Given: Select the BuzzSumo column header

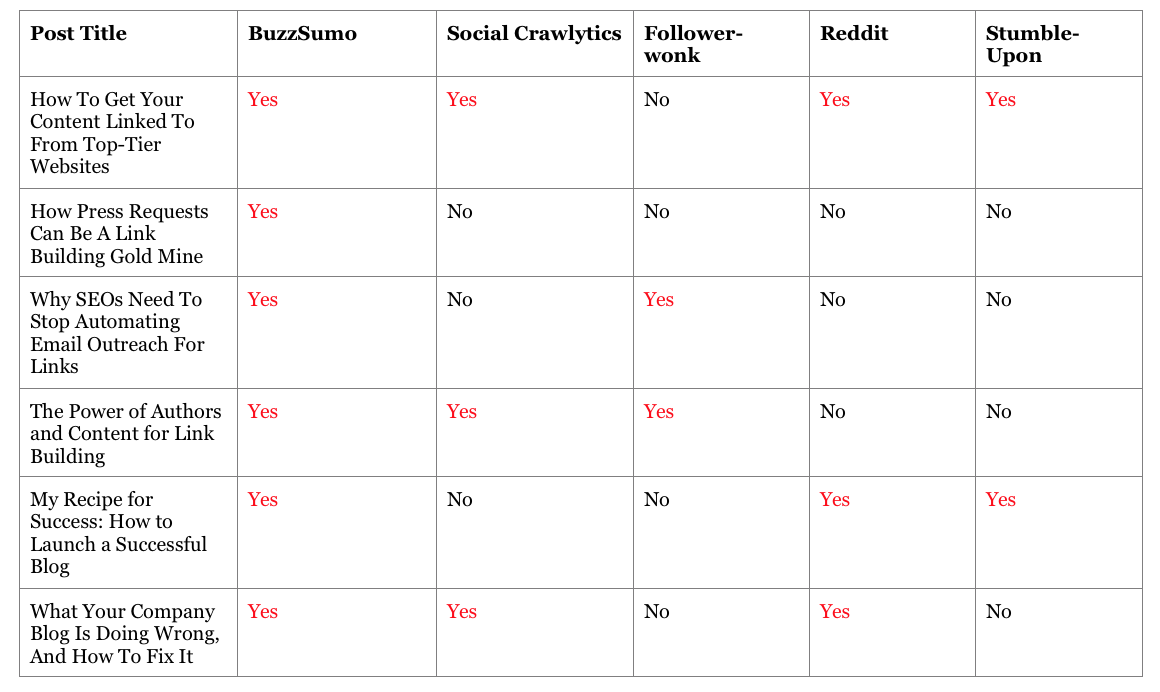Looking at the screenshot, I should click(x=302, y=33).
